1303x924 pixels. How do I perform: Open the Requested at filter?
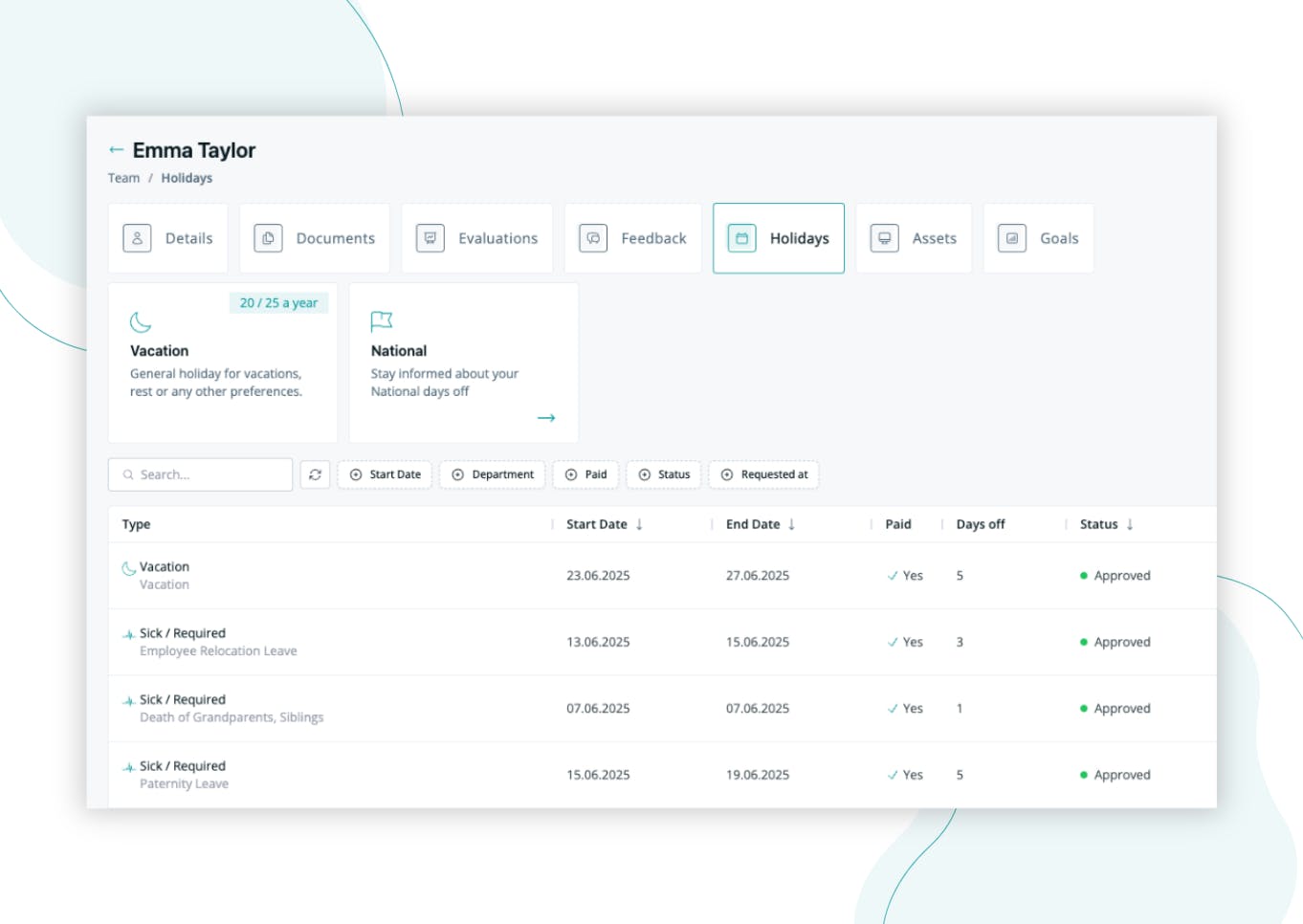[763, 473]
